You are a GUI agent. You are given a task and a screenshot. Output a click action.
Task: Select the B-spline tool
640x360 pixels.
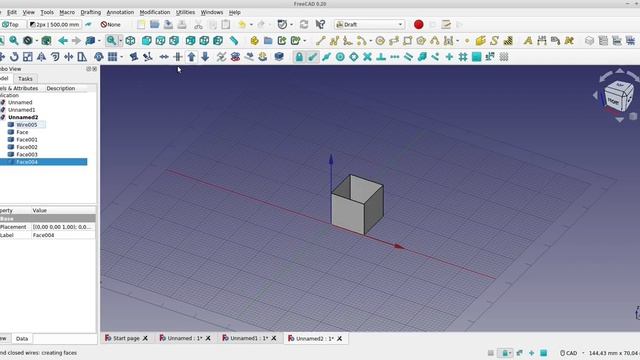pyautogui.click(x=434, y=40)
